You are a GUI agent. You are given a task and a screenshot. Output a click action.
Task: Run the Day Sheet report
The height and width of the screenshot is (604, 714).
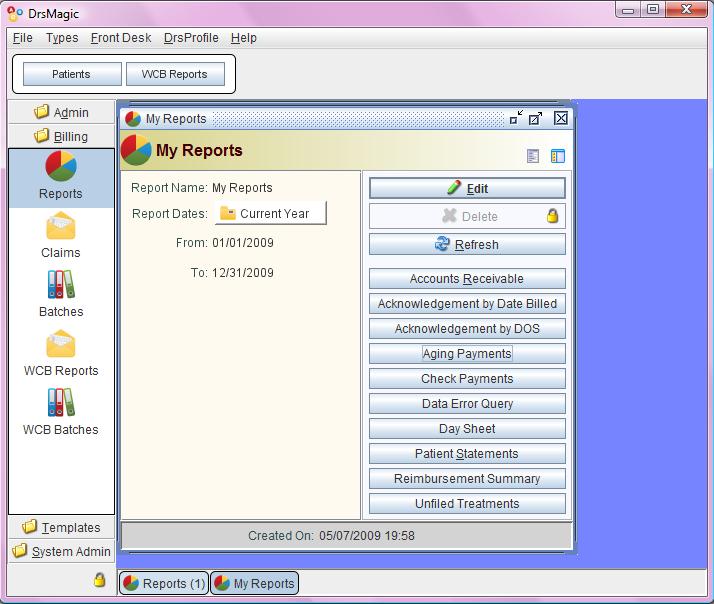(467, 429)
